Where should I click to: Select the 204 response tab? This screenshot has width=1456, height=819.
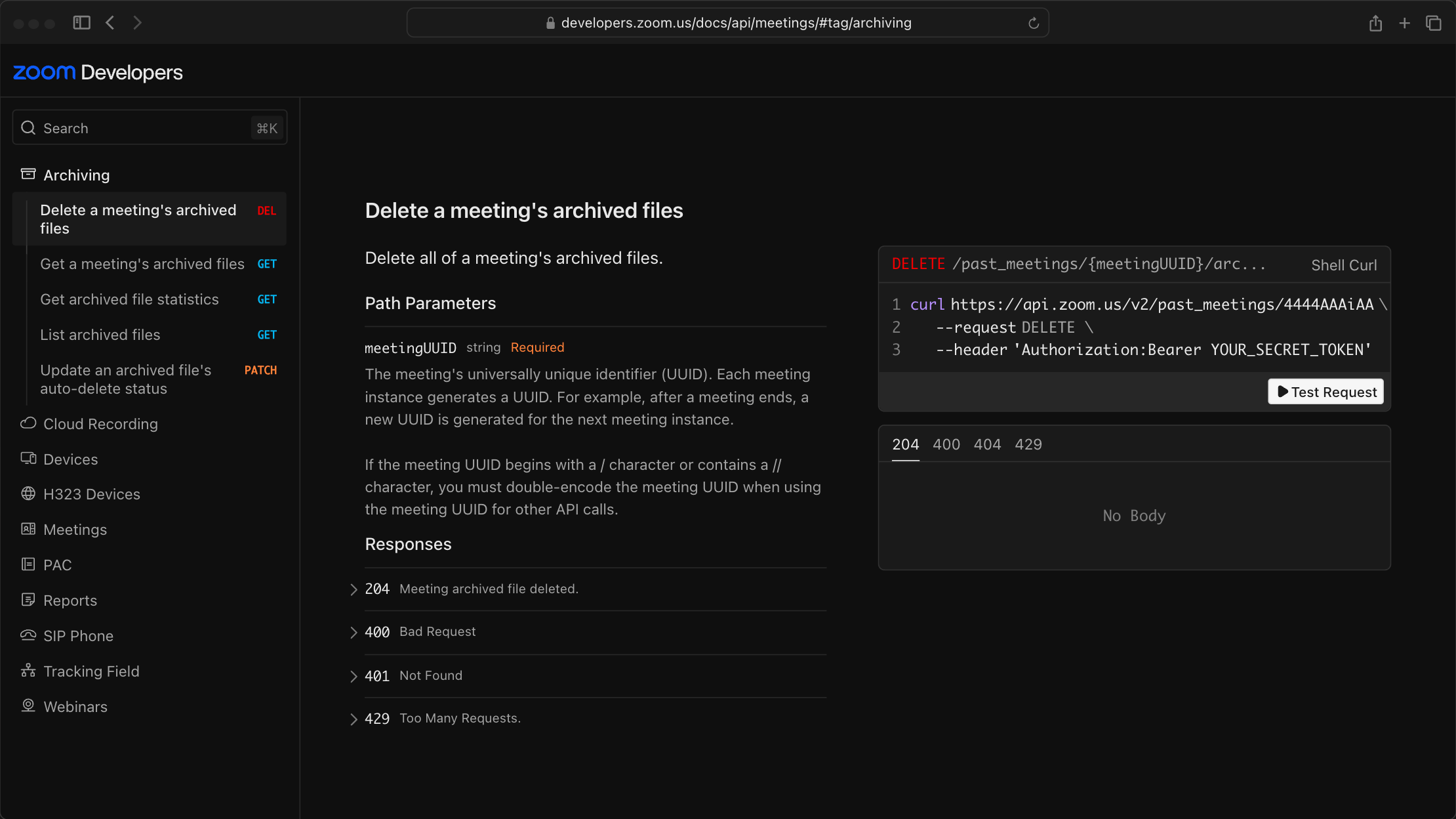[905, 444]
